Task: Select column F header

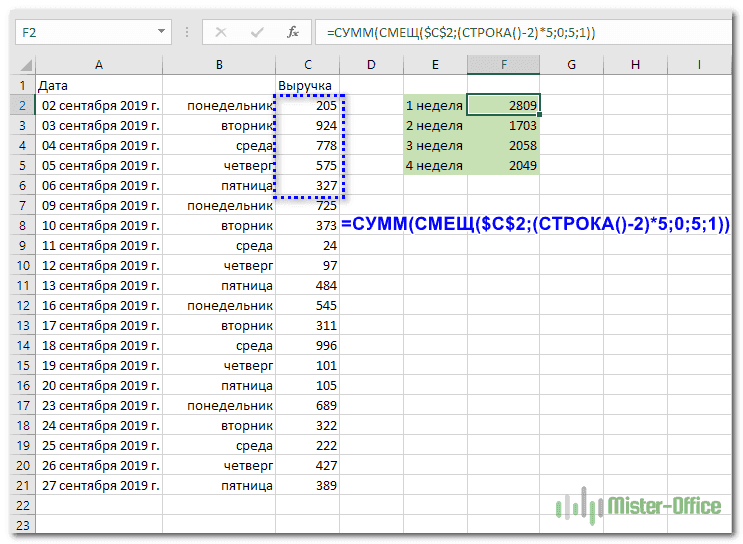Action: (503, 65)
